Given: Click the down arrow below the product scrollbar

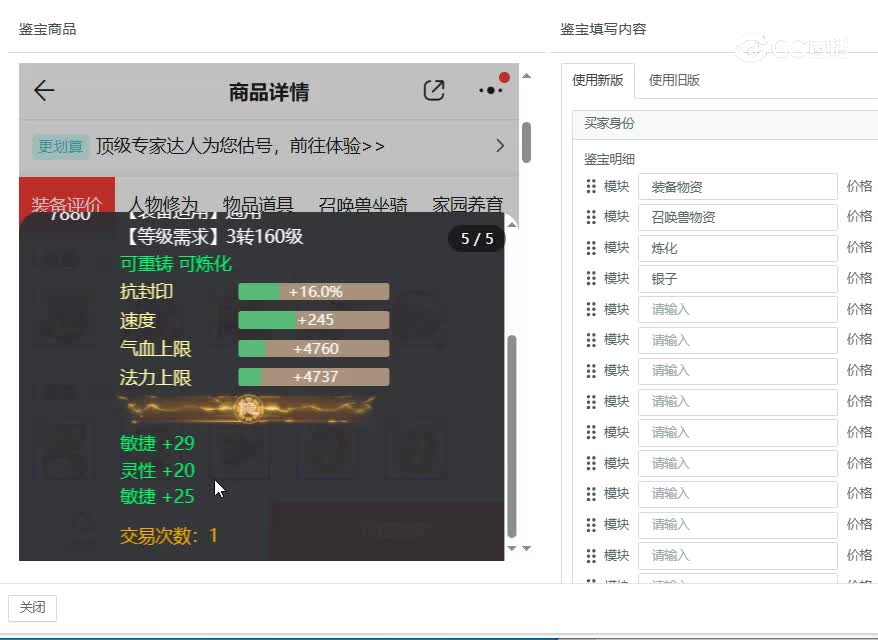Looking at the screenshot, I should [x=511, y=549].
